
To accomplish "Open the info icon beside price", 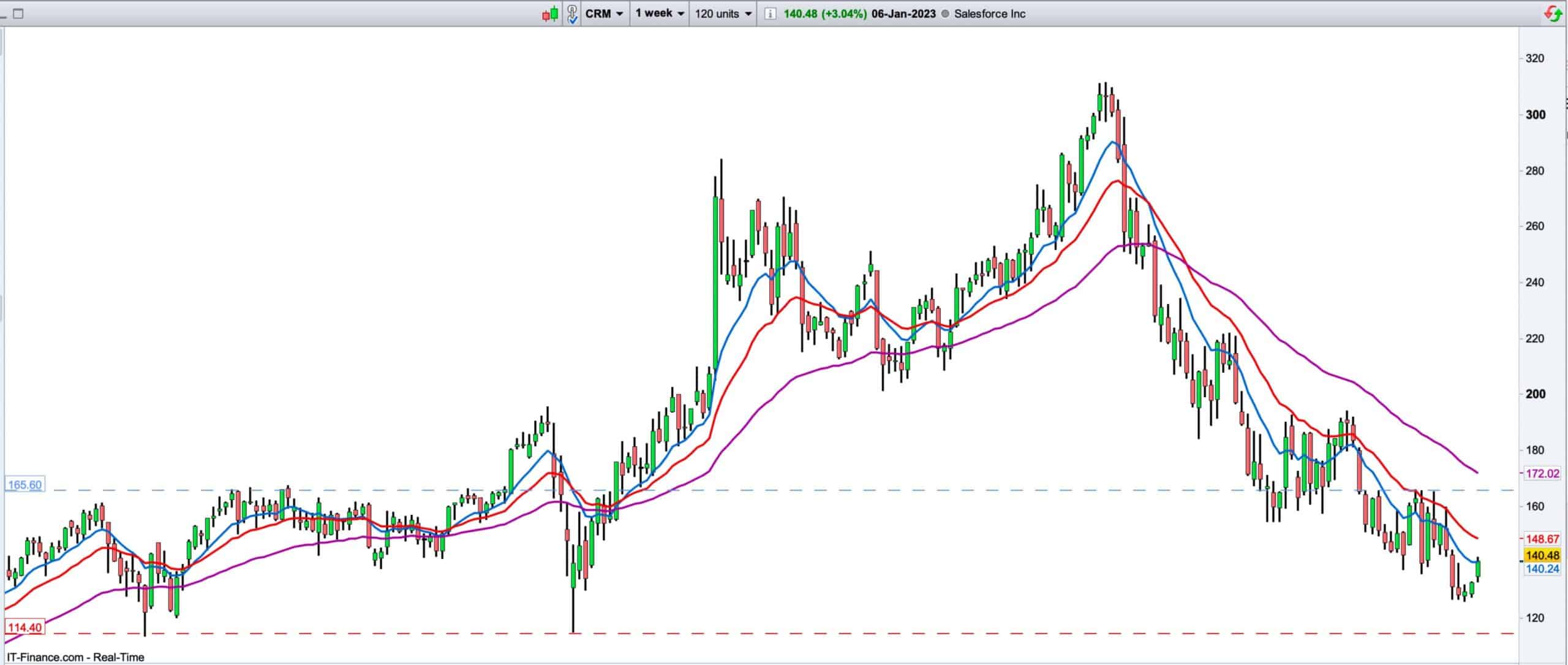I will [x=771, y=13].
